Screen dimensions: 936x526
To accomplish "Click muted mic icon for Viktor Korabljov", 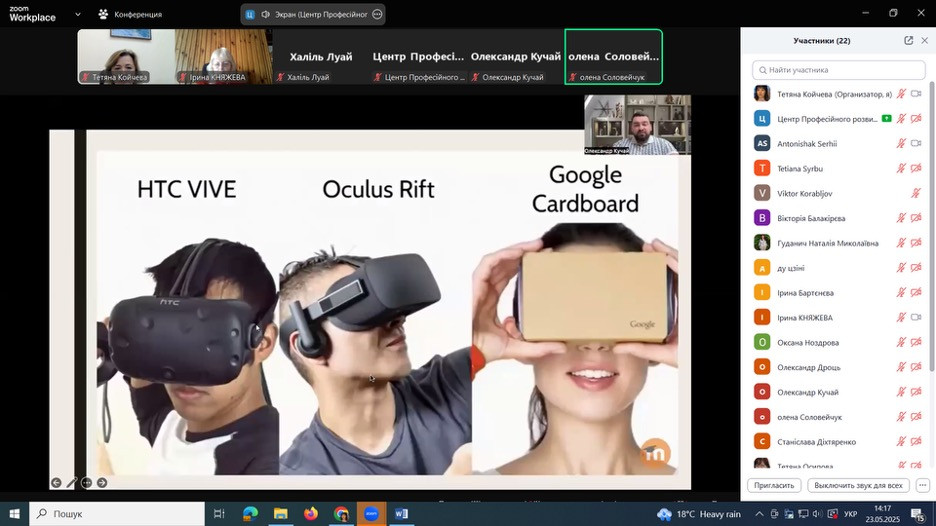I will tap(916, 193).
